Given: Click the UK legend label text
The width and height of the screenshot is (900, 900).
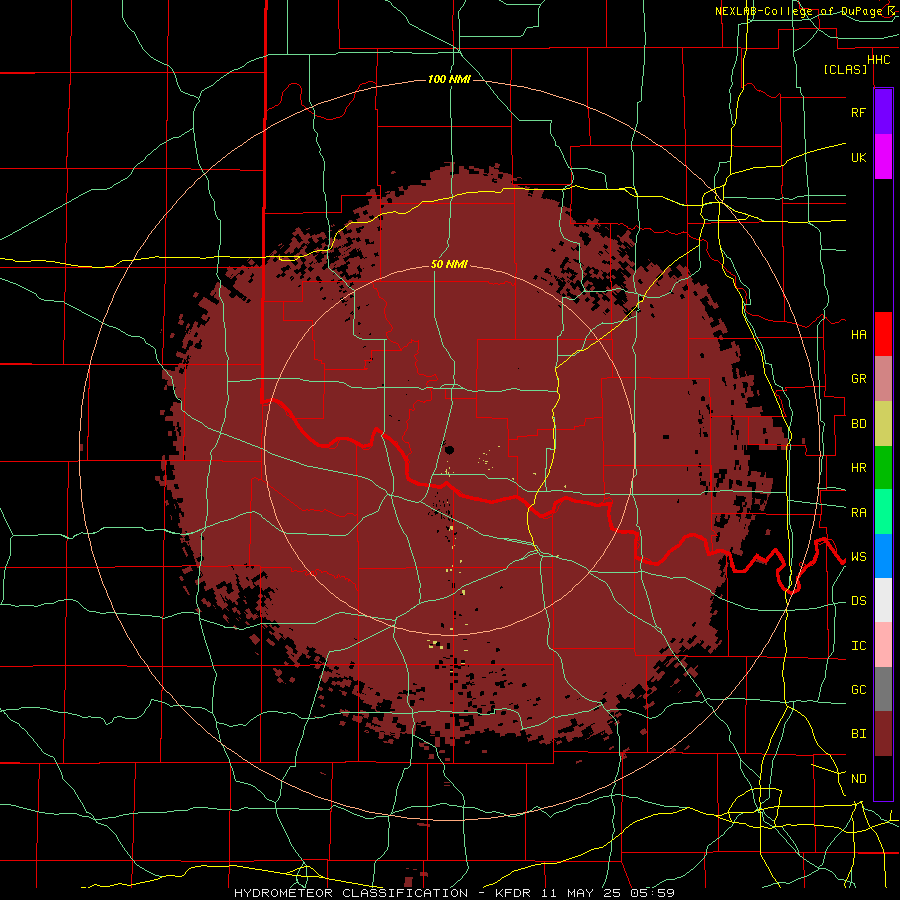Looking at the screenshot, I should 858,157.
